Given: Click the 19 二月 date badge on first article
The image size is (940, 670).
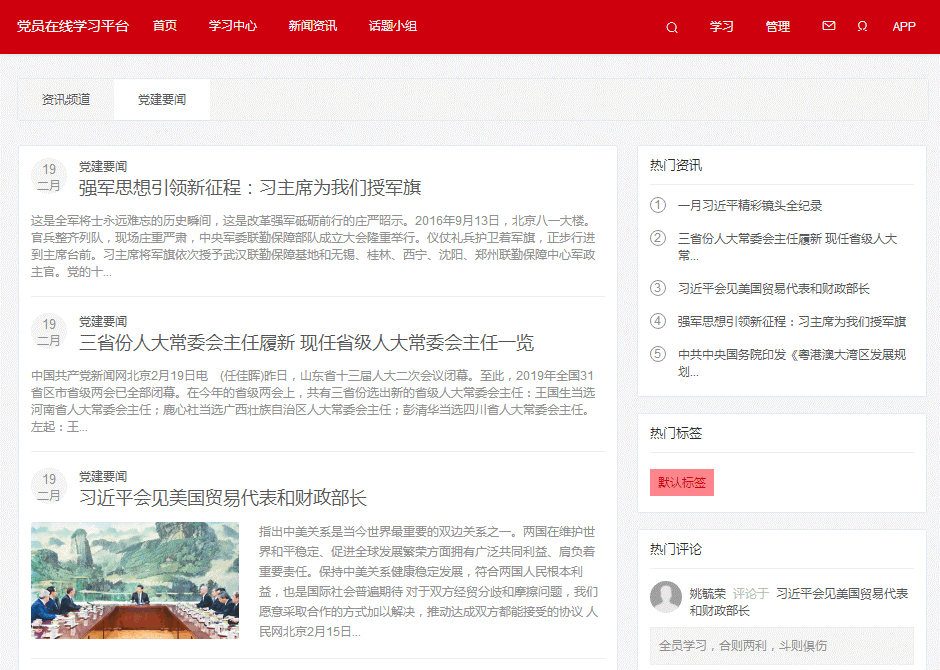Looking at the screenshot, I should [49, 177].
